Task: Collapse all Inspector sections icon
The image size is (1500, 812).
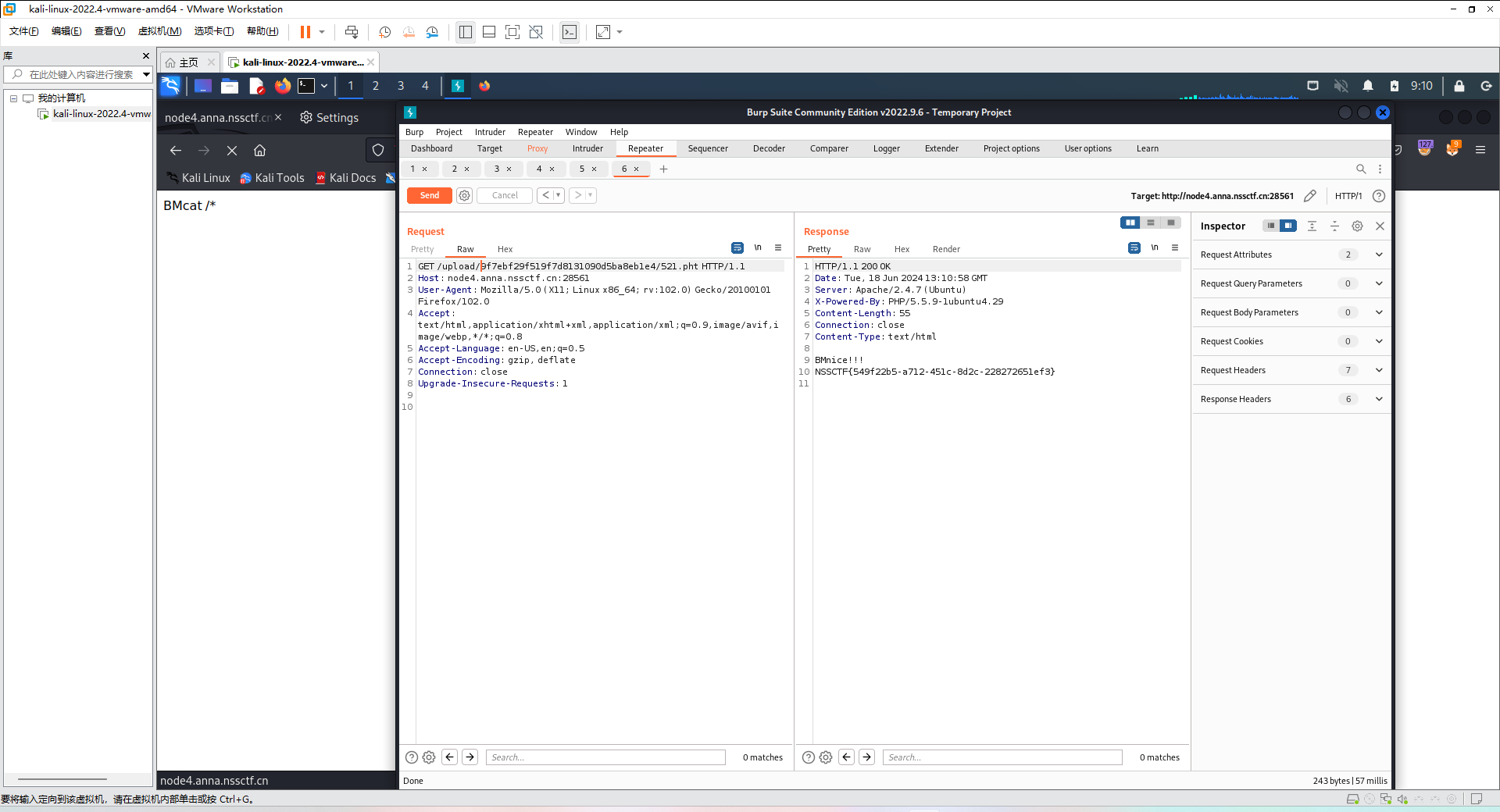Action: [x=1335, y=226]
